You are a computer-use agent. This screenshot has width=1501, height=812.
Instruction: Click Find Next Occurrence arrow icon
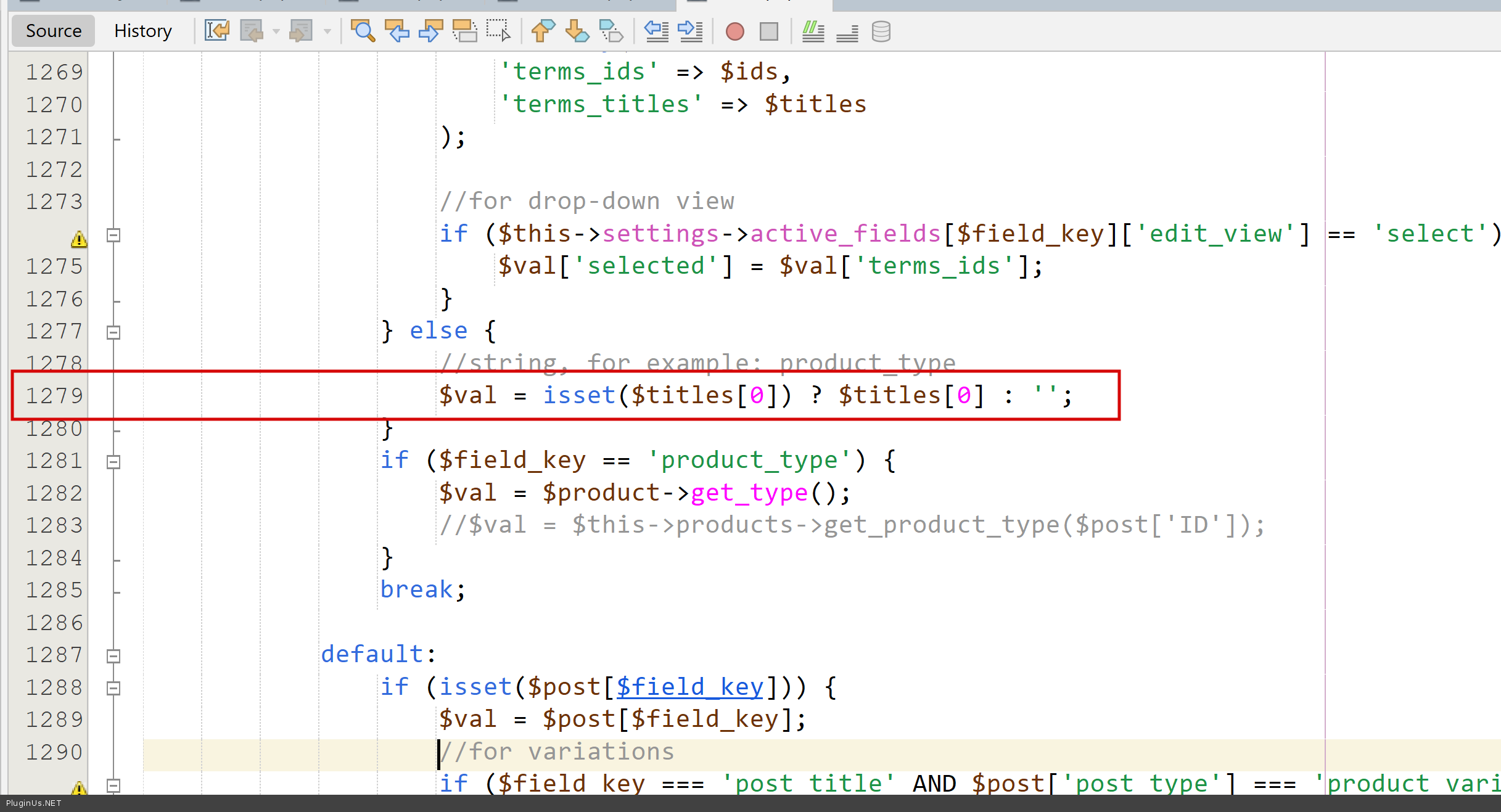[430, 31]
